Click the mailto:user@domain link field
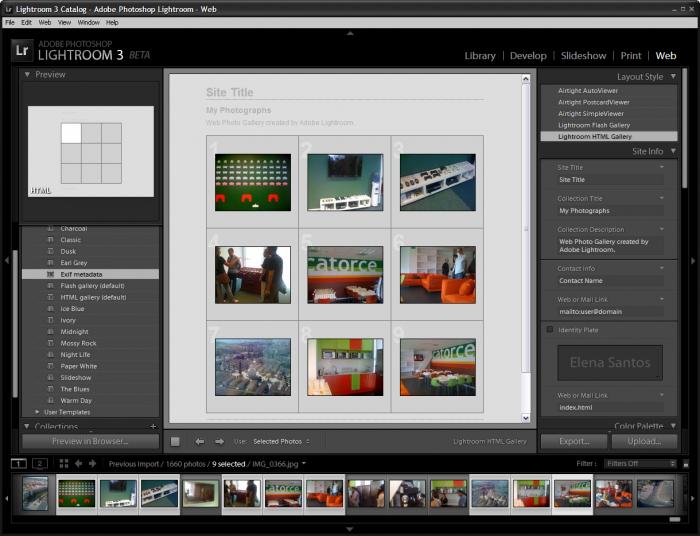Image resolution: width=700 pixels, height=536 pixels. 610,312
